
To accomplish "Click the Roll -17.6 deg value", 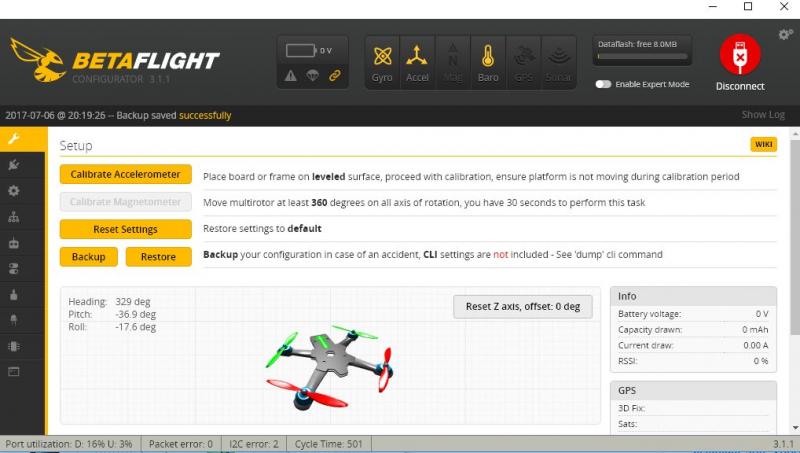I will (x=136, y=327).
